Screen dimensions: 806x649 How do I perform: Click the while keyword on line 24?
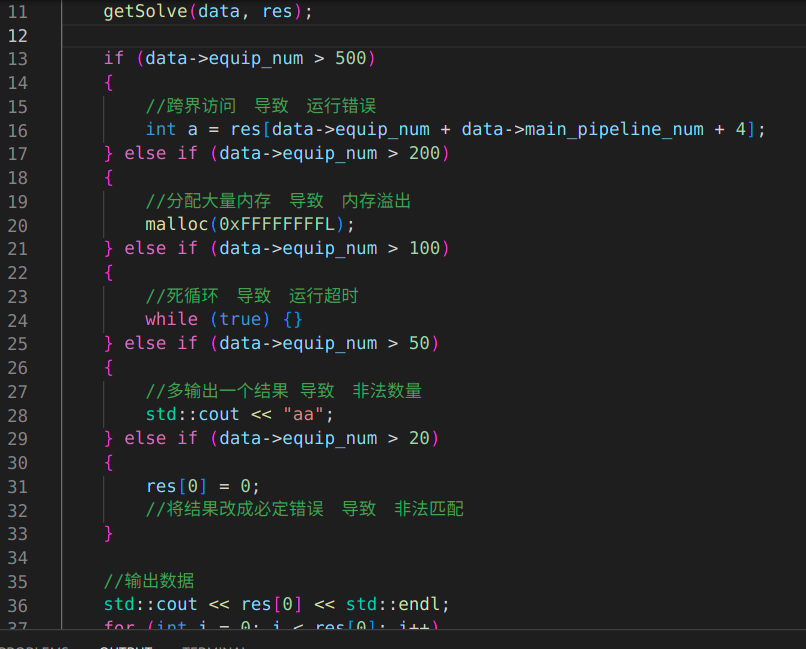tap(171, 319)
